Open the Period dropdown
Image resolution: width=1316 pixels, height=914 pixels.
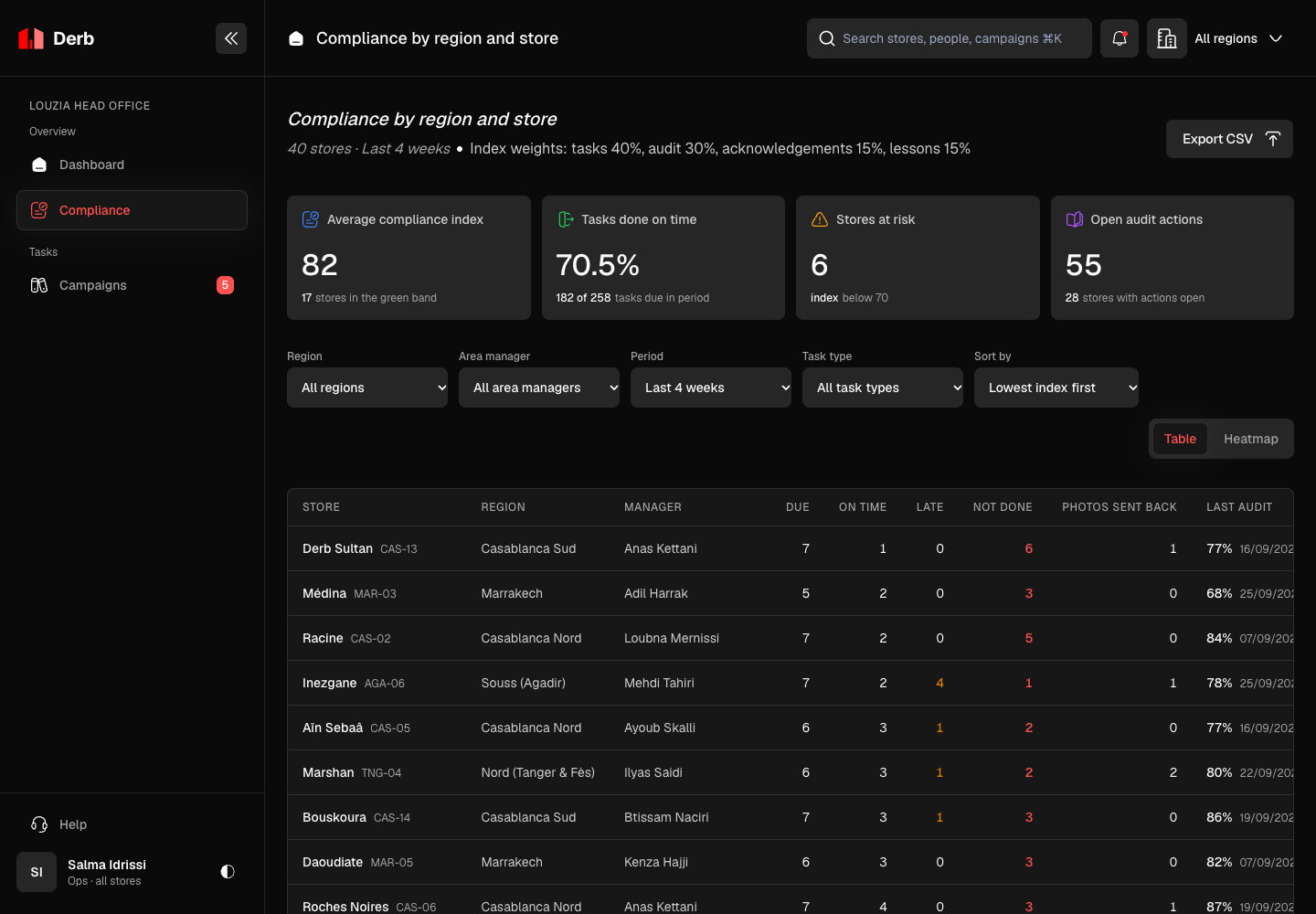(711, 388)
